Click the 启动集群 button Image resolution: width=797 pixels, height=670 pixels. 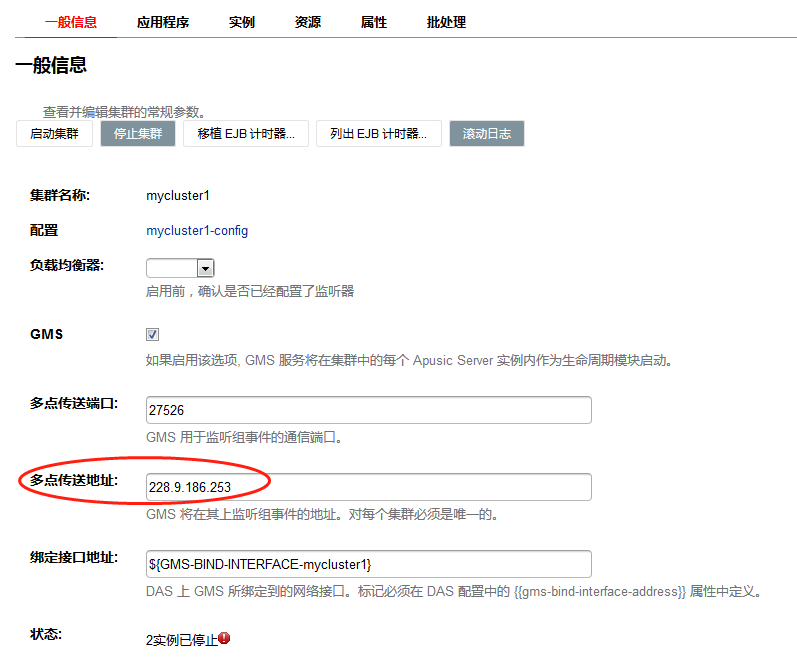(x=54, y=134)
